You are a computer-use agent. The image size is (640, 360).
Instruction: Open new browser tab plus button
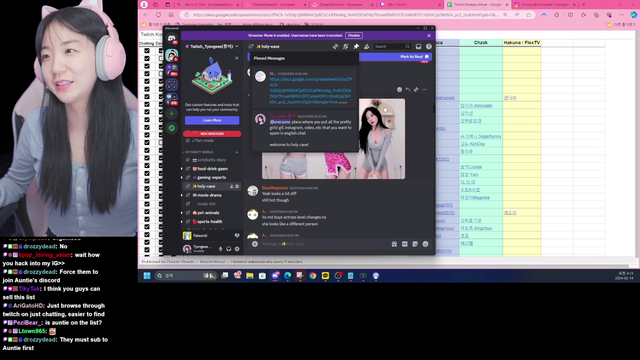tap(584, 4)
